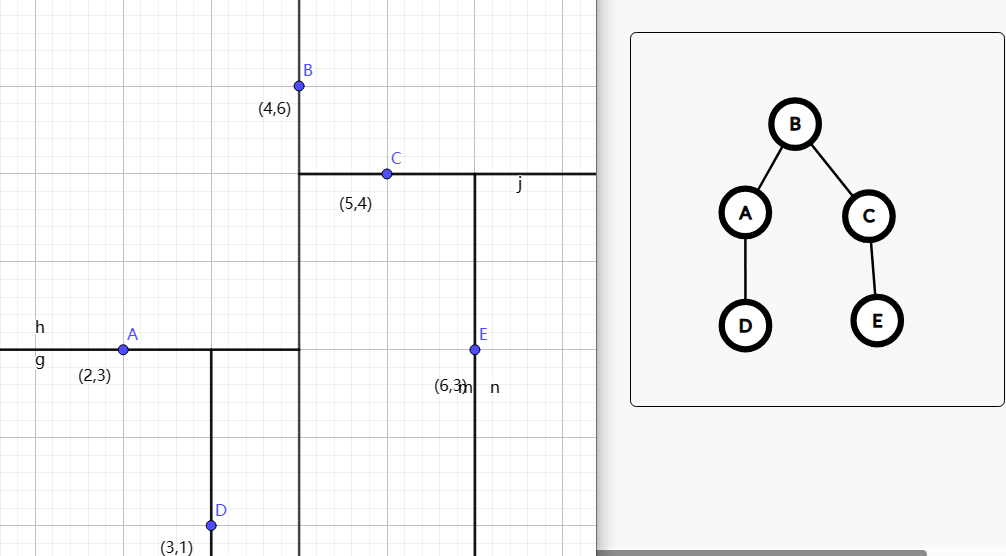The height and width of the screenshot is (556, 1006).
Task: Click node C in the tree diagram
Action: click(869, 215)
